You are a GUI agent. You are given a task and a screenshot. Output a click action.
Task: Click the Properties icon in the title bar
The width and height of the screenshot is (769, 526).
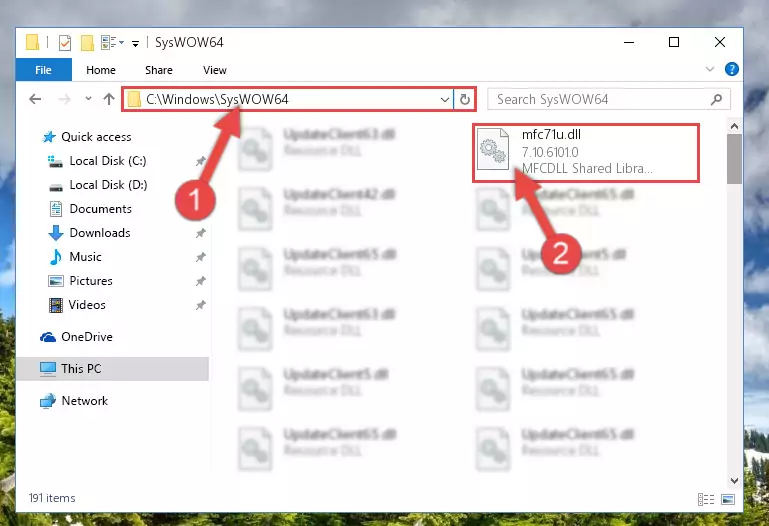65,43
